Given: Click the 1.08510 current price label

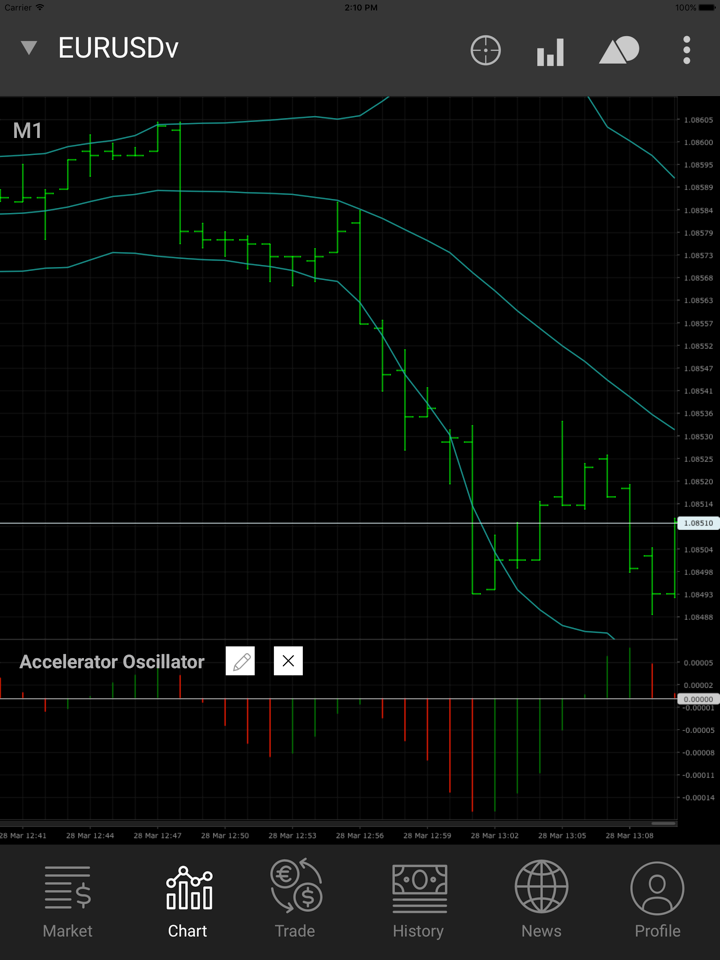Looking at the screenshot, I should tap(697, 523).
